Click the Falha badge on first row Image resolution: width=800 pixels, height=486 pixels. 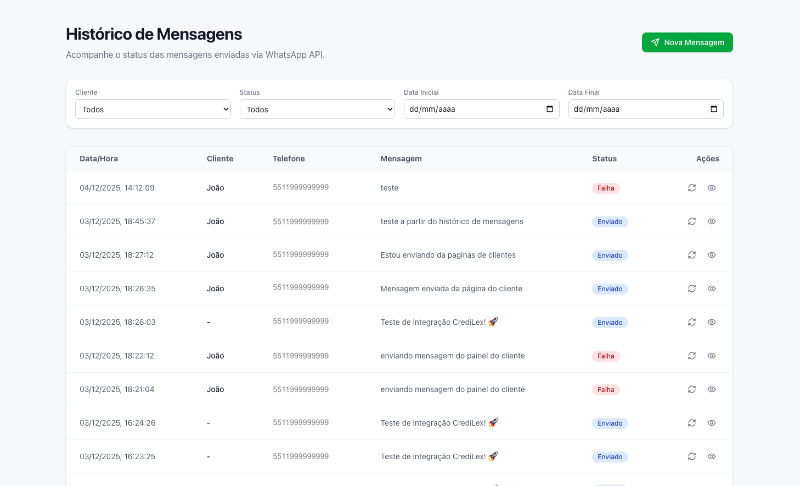[x=606, y=188]
